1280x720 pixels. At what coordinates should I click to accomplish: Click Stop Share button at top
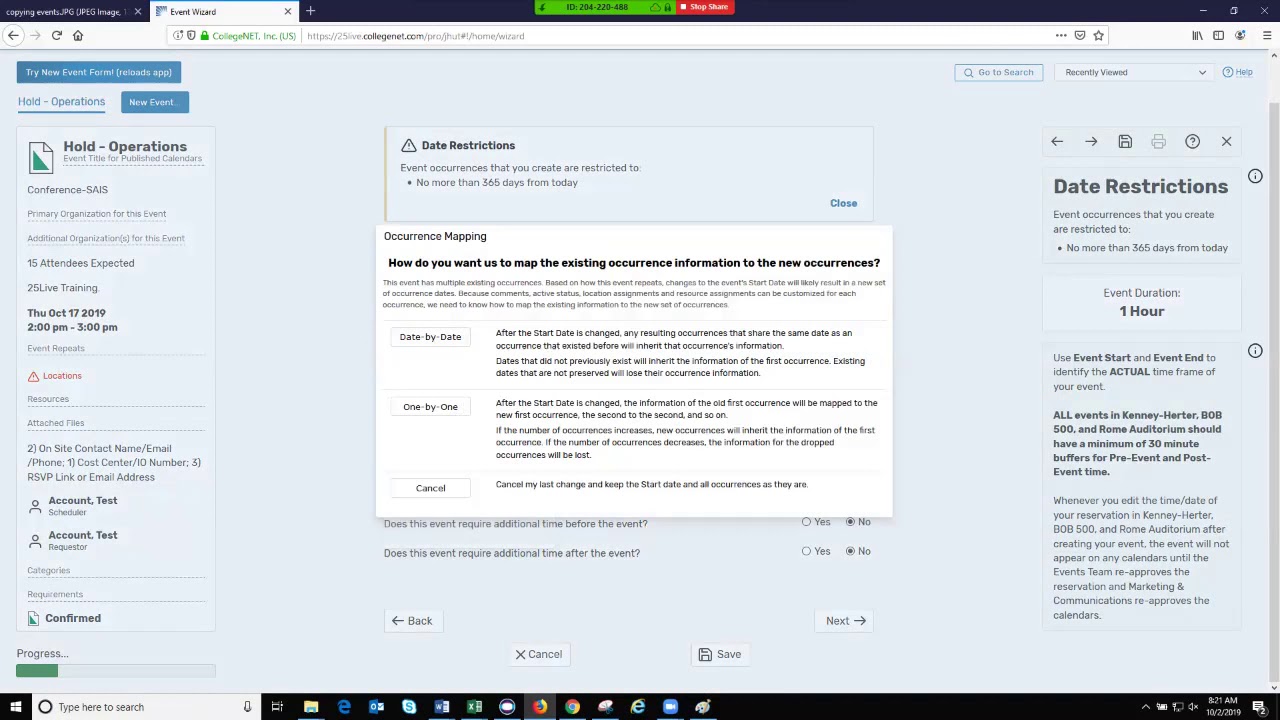(x=704, y=7)
